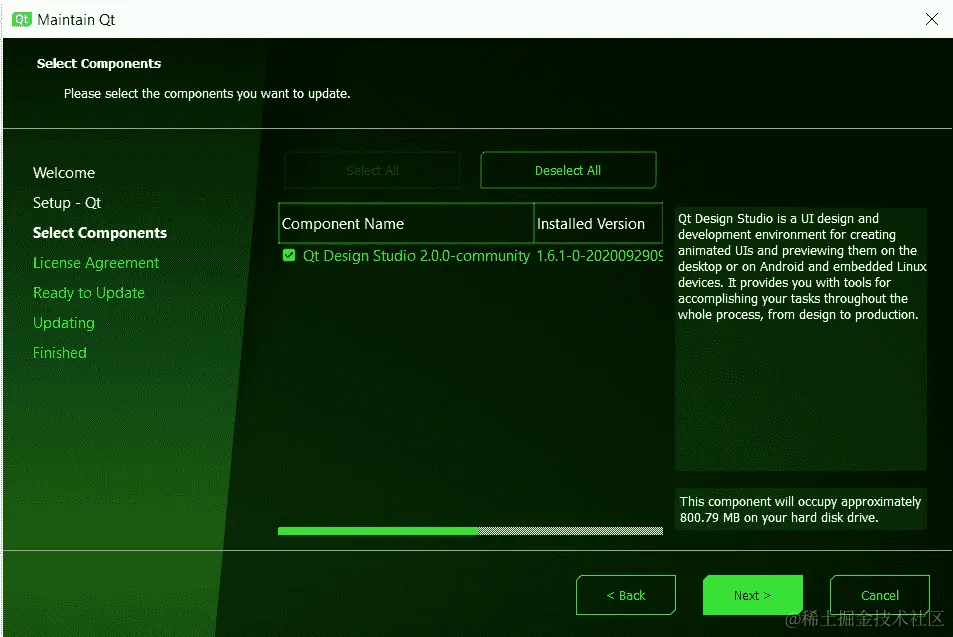Viewport: 953px width, 637px height.
Task: Return to previous page with Back
Action: click(625, 595)
